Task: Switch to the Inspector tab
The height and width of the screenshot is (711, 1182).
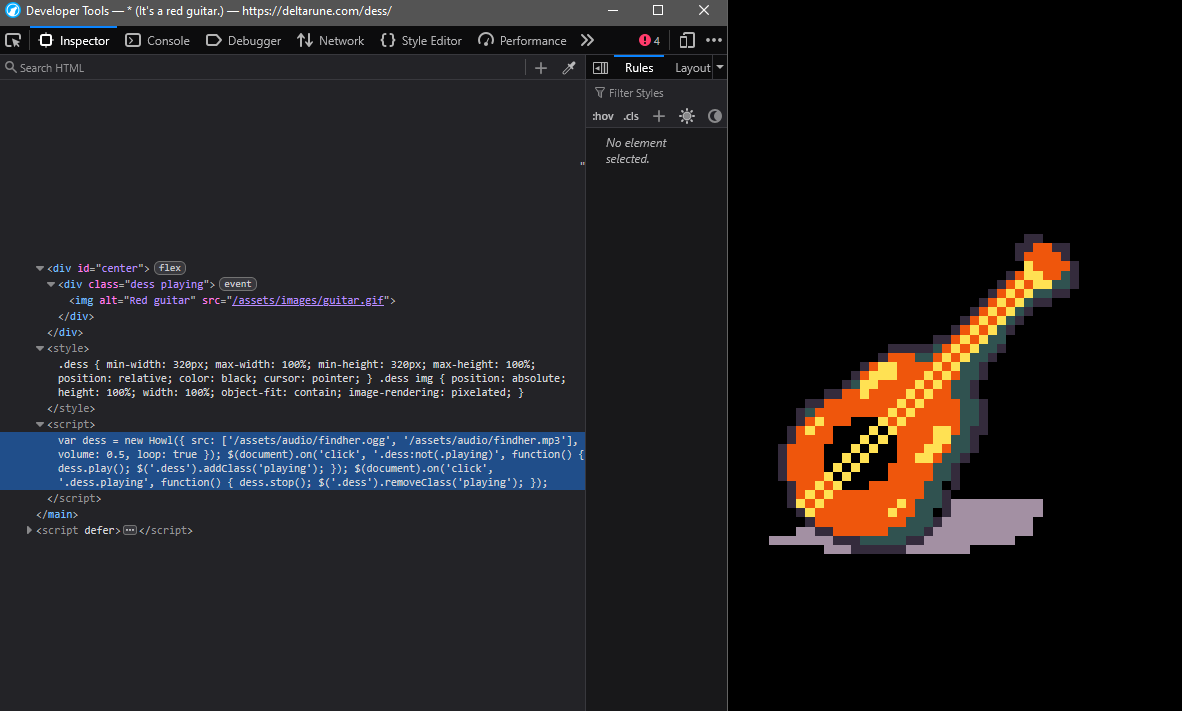Action: 74,41
